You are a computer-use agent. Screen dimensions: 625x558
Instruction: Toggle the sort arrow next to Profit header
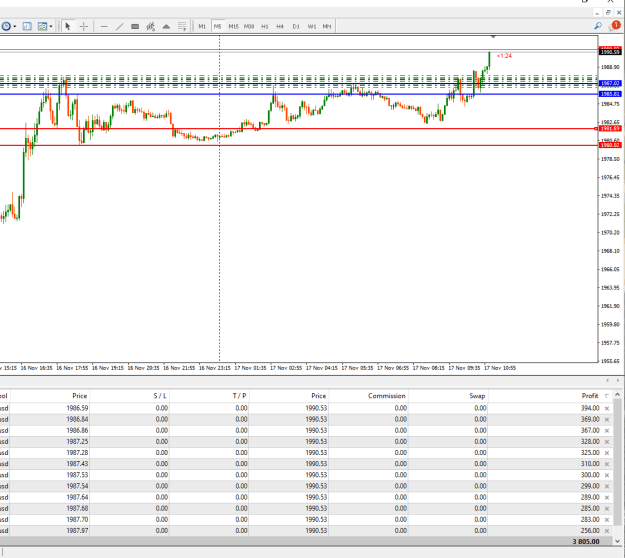click(x=607, y=396)
